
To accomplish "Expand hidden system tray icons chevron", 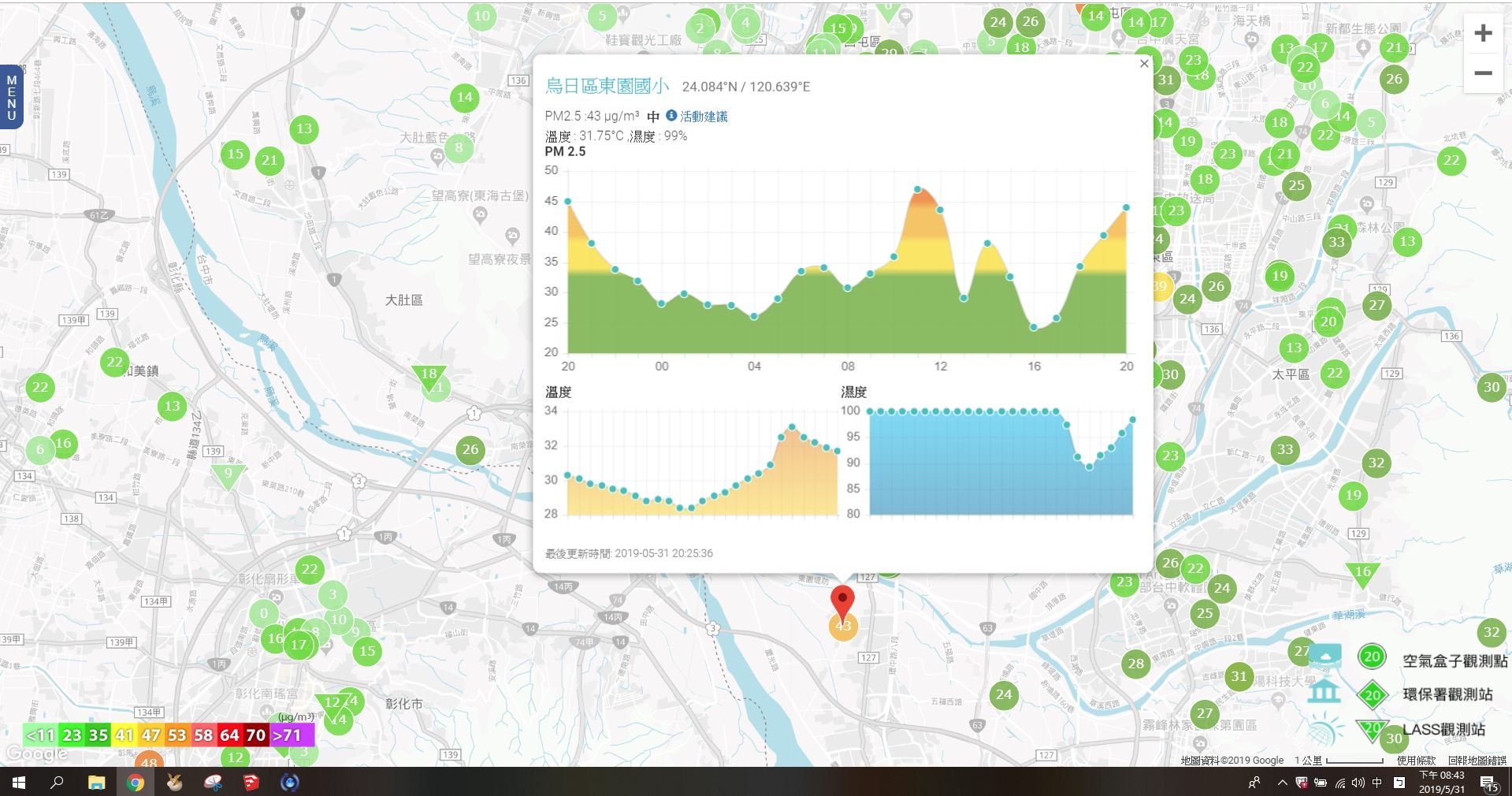I will pos(1282,783).
